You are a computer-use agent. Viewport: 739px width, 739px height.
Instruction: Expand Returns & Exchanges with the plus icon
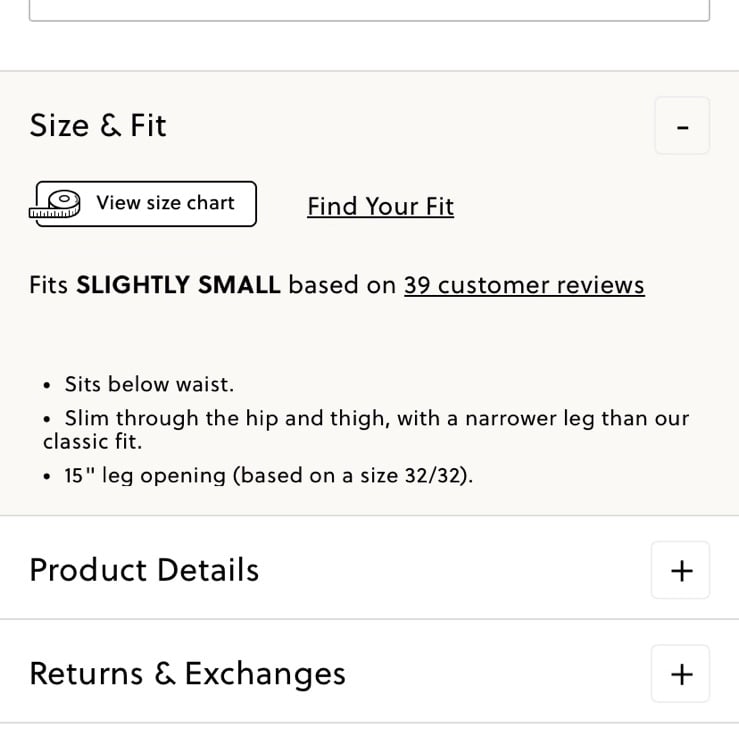coord(681,674)
